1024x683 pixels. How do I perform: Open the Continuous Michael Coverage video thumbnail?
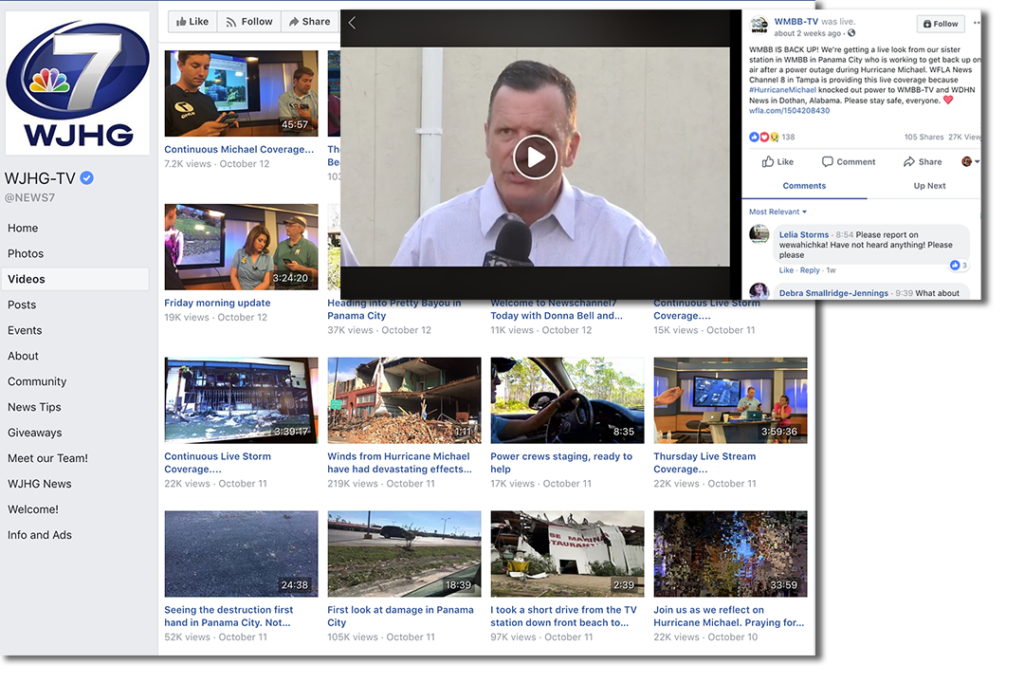point(241,93)
